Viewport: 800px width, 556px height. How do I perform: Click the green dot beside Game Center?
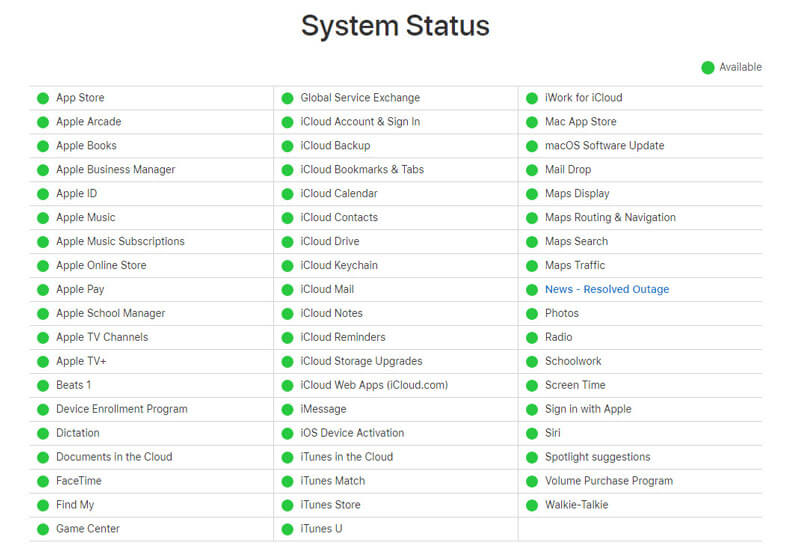(x=43, y=529)
